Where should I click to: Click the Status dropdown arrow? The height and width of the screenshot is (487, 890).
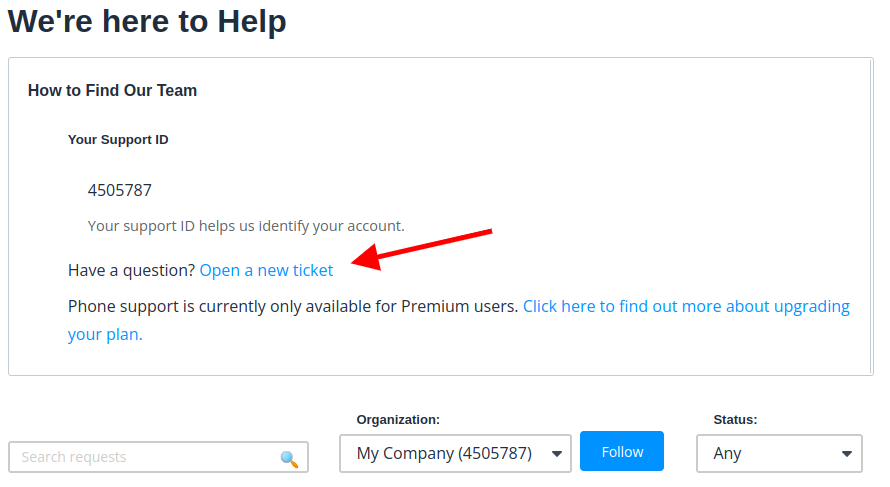pos(848,454)
